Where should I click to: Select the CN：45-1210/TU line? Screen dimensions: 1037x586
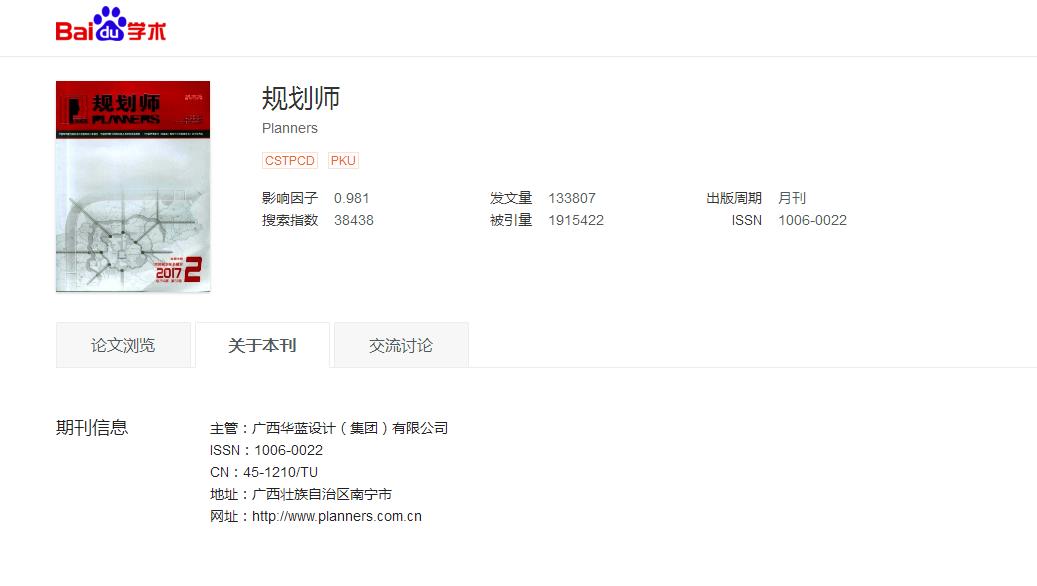(x=264, y=472)
